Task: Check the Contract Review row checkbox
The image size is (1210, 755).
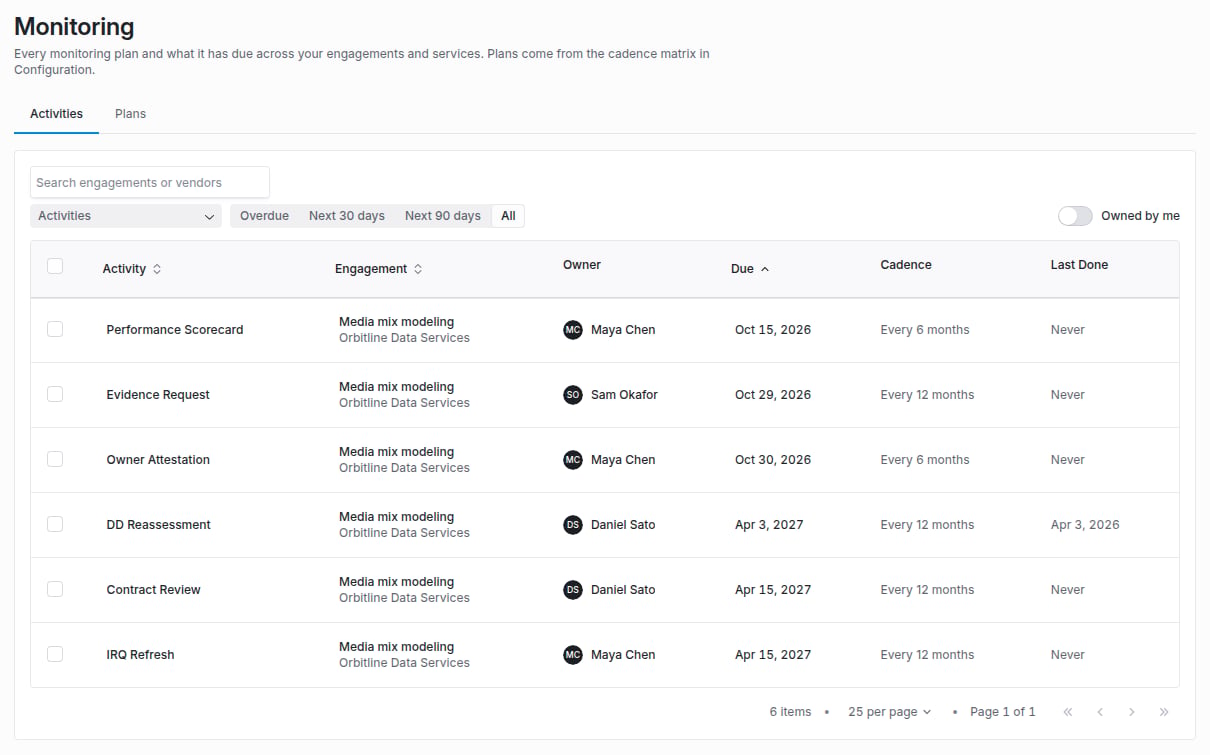Action: click(55, 589)
